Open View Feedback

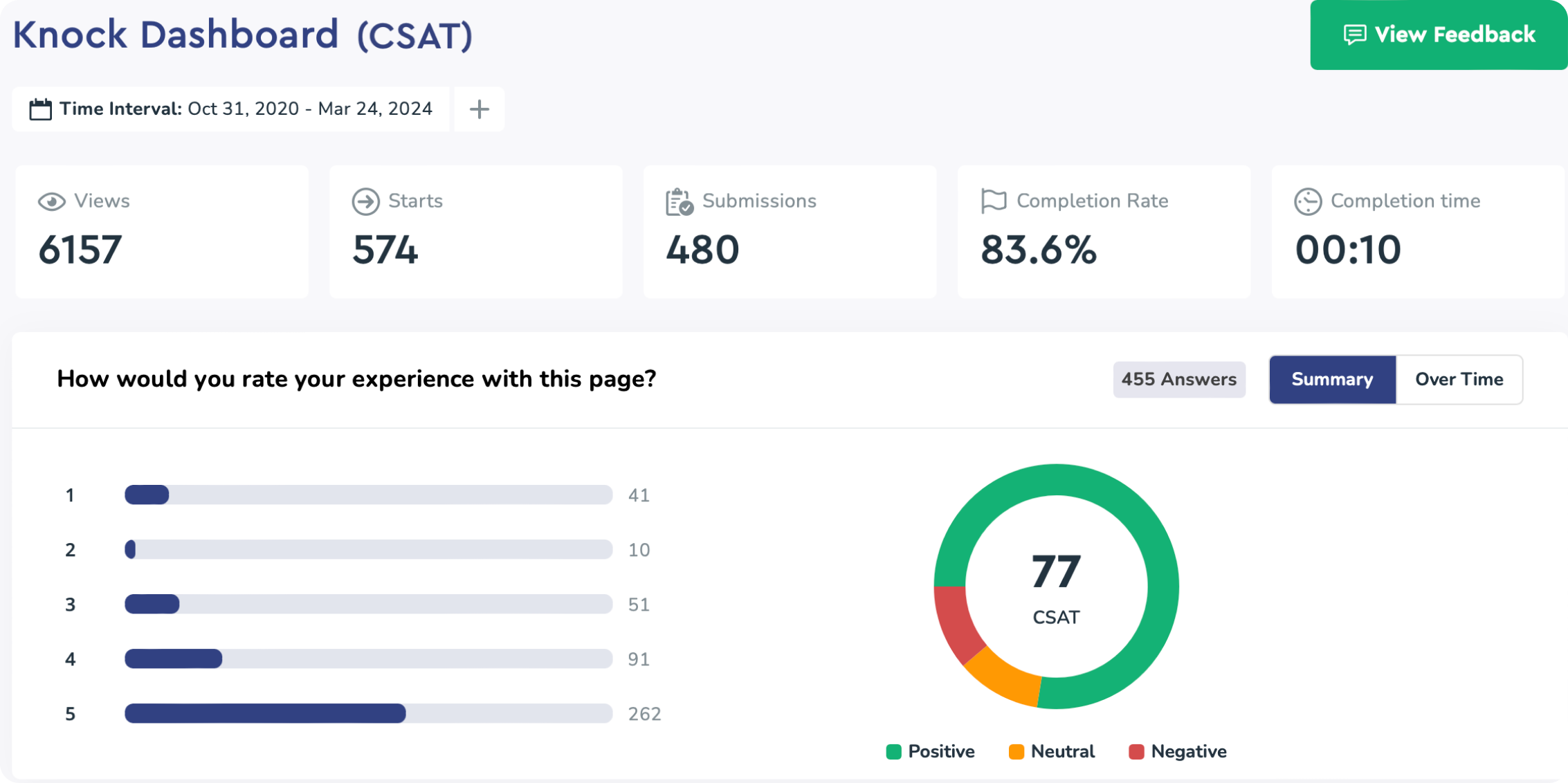click(x=1438, y=35)
